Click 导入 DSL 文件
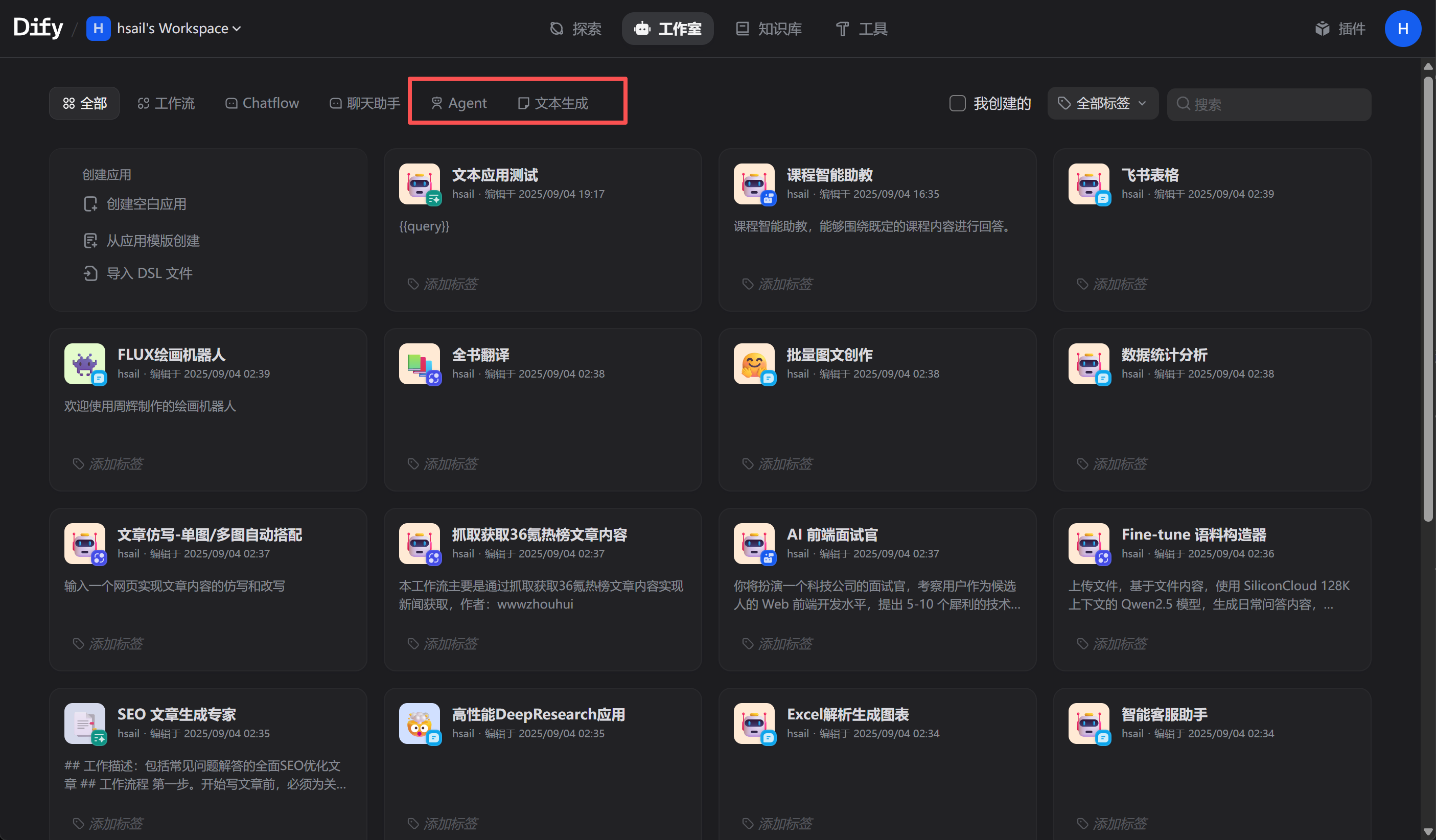The image size is (1436, 840). point(138,273)
